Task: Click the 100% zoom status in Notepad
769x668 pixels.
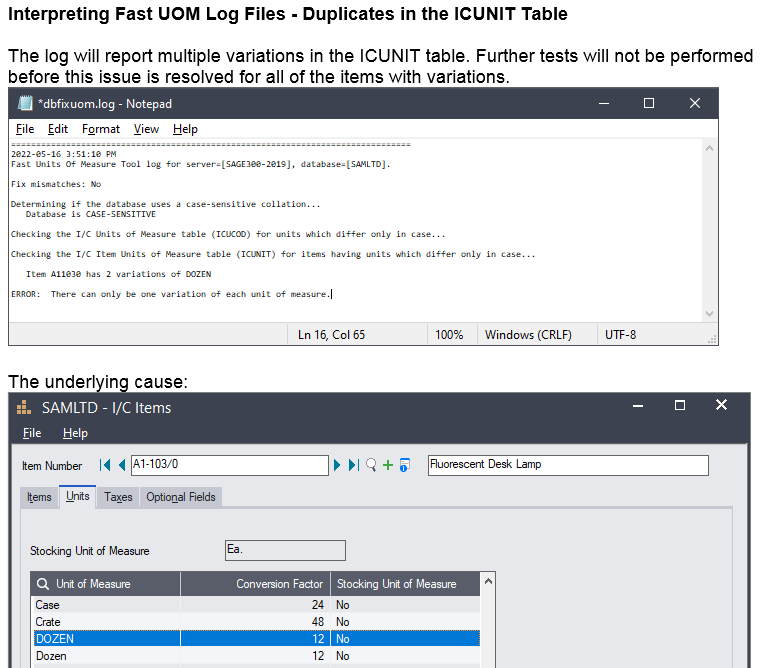Action: point(449,334)
